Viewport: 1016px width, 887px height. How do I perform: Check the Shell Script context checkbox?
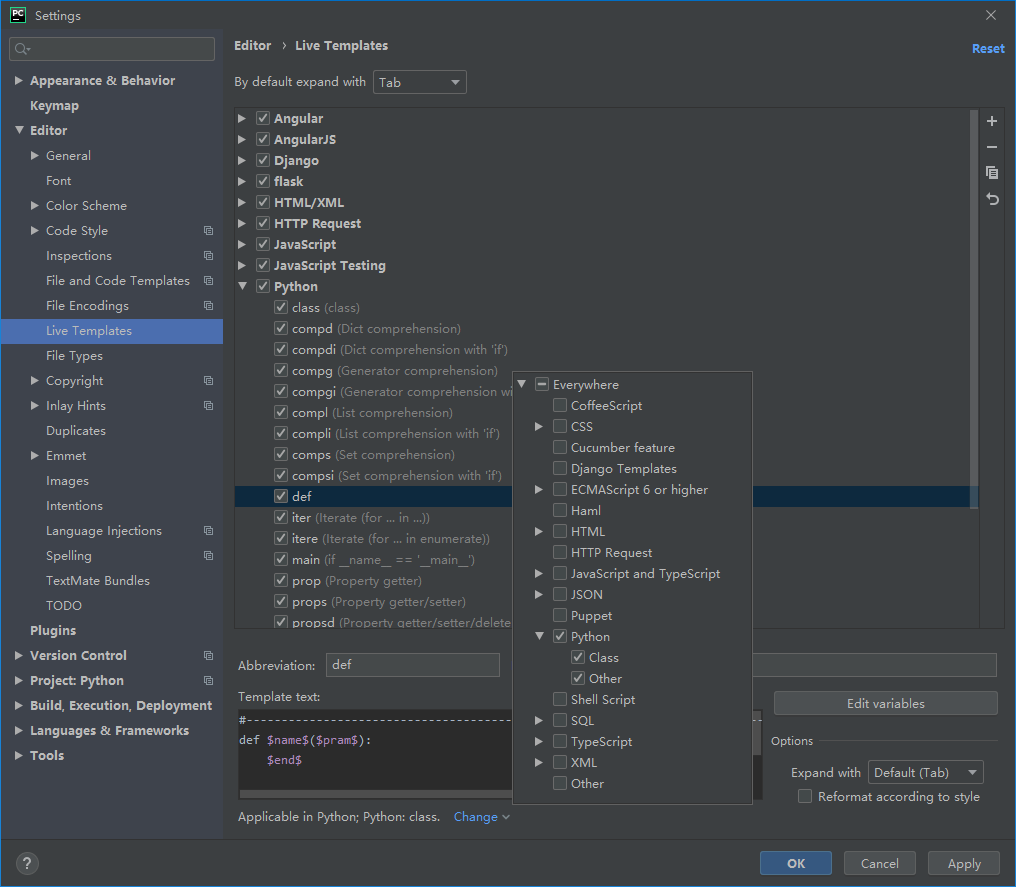tap(560, 700)
